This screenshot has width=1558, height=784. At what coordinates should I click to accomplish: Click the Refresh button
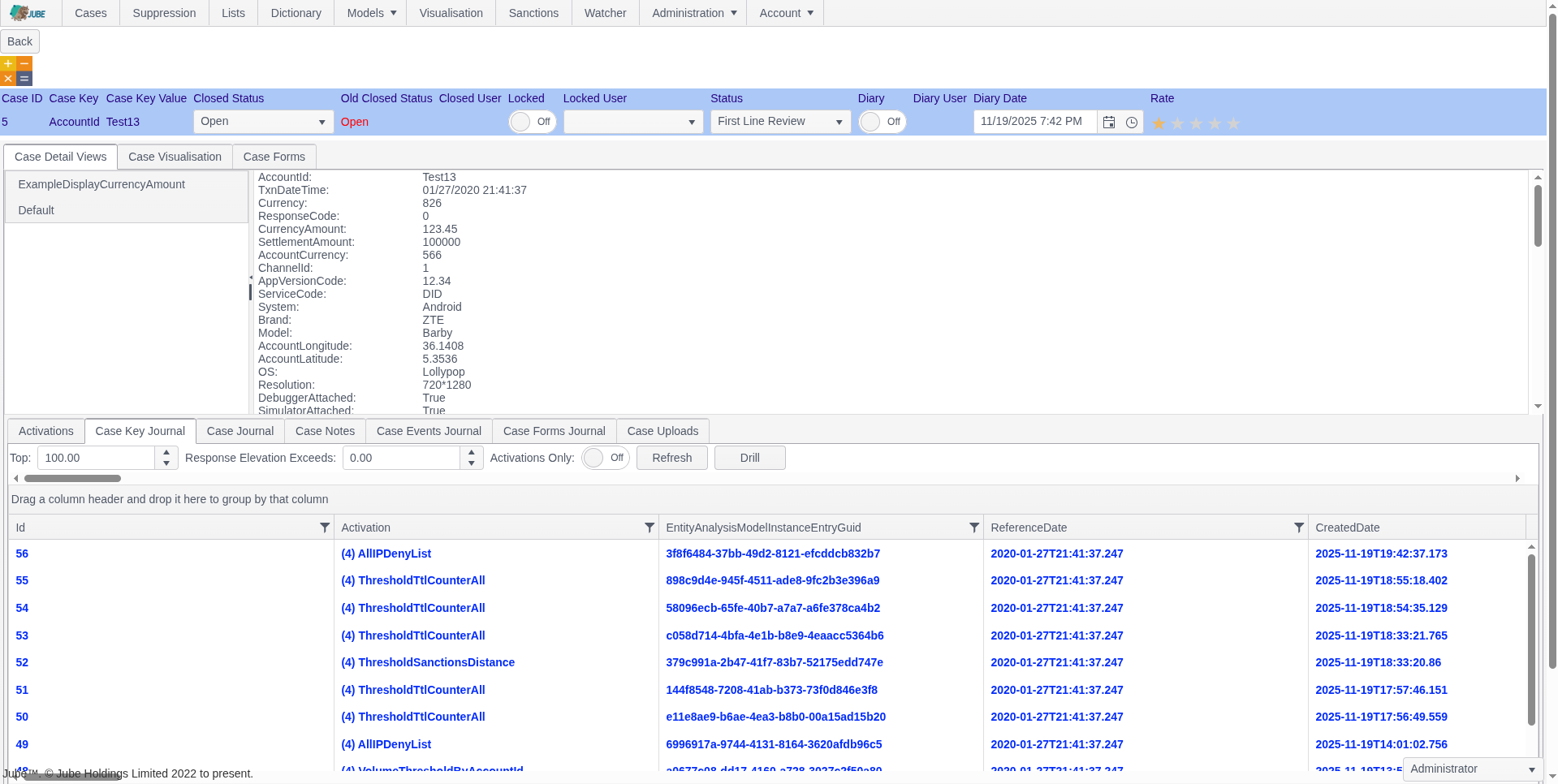(671, 458)
